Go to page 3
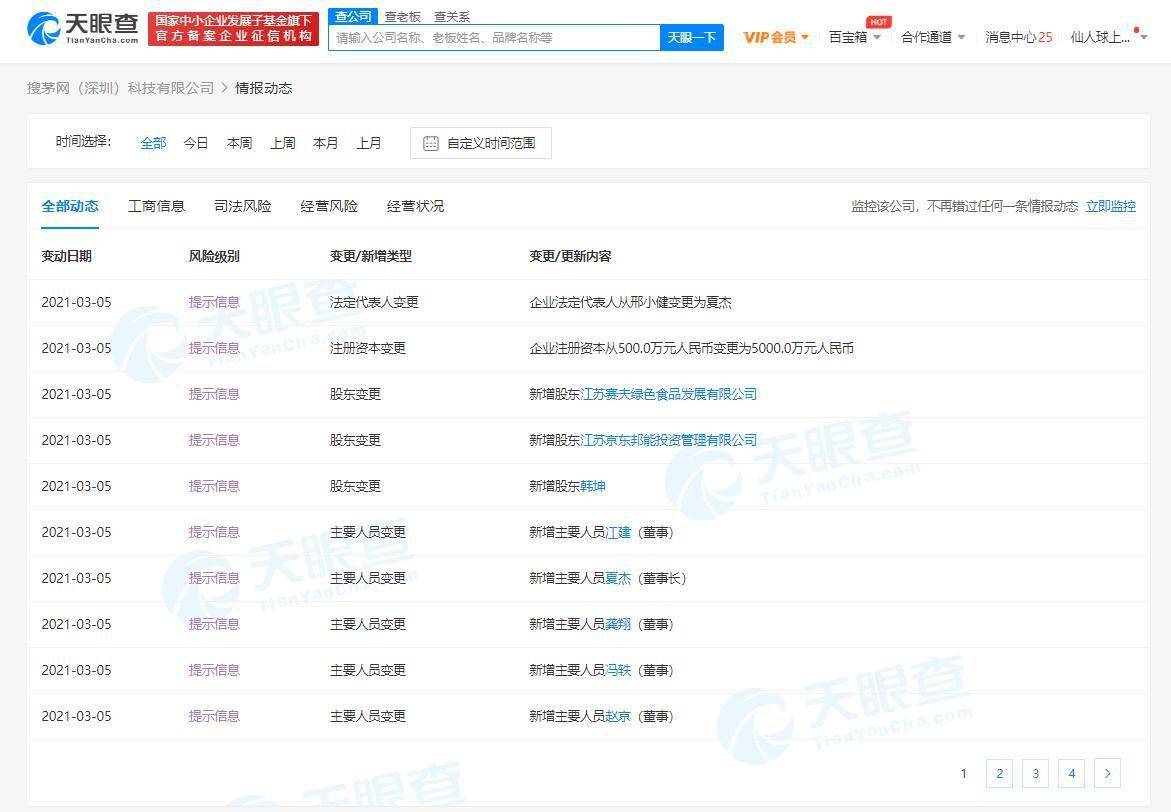This screenshot has width=1171, height=812. [1035, 773]
